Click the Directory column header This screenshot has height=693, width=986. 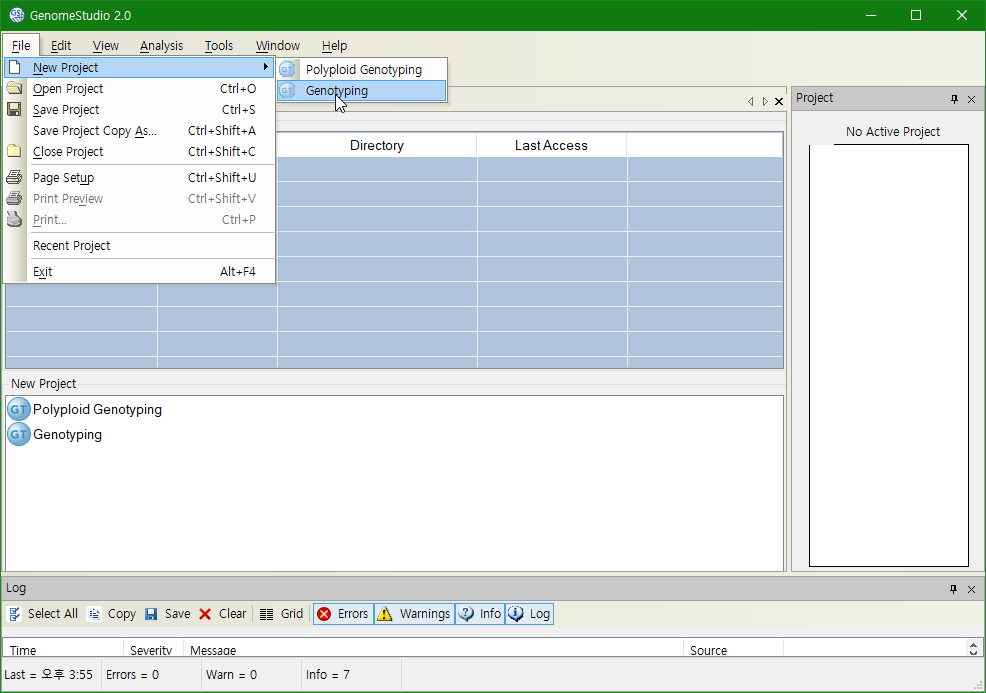click(377, 145)
